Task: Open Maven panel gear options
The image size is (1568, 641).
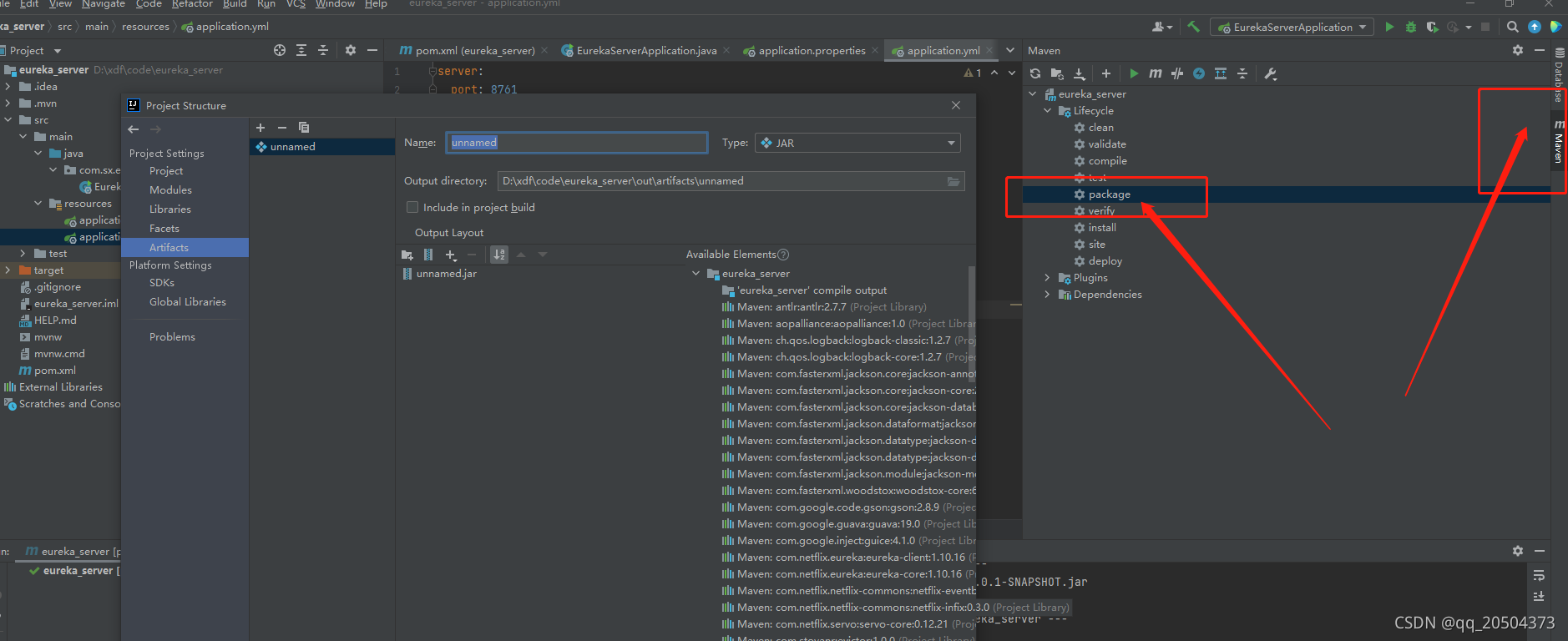Action: [x=1518, y=50]
